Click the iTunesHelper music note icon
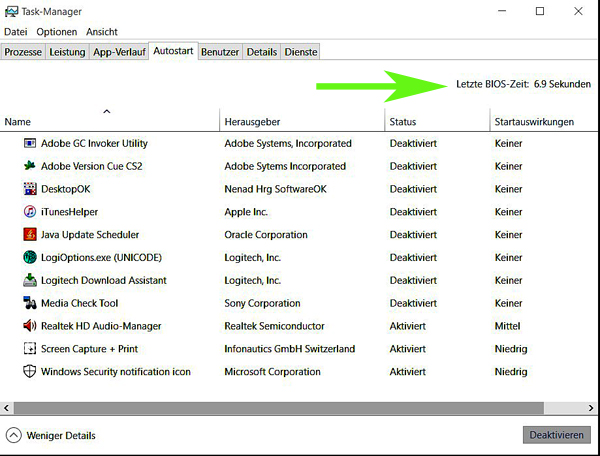 [30, 212]
